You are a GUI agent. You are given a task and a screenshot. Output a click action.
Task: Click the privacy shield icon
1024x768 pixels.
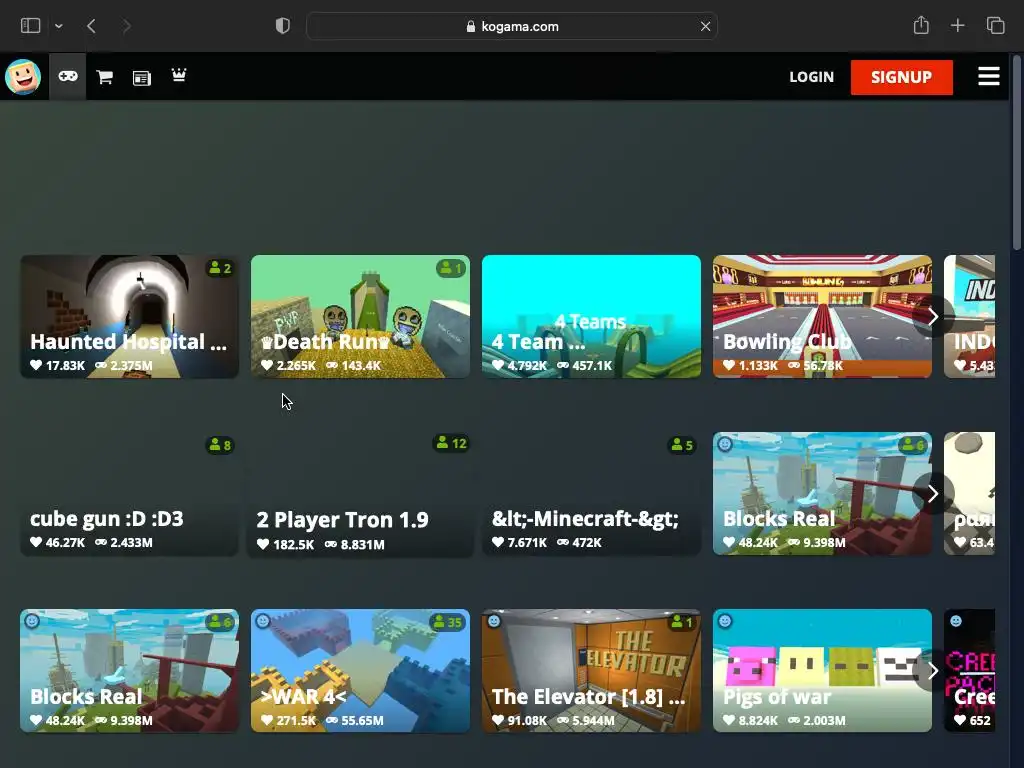tap(282, 26)
